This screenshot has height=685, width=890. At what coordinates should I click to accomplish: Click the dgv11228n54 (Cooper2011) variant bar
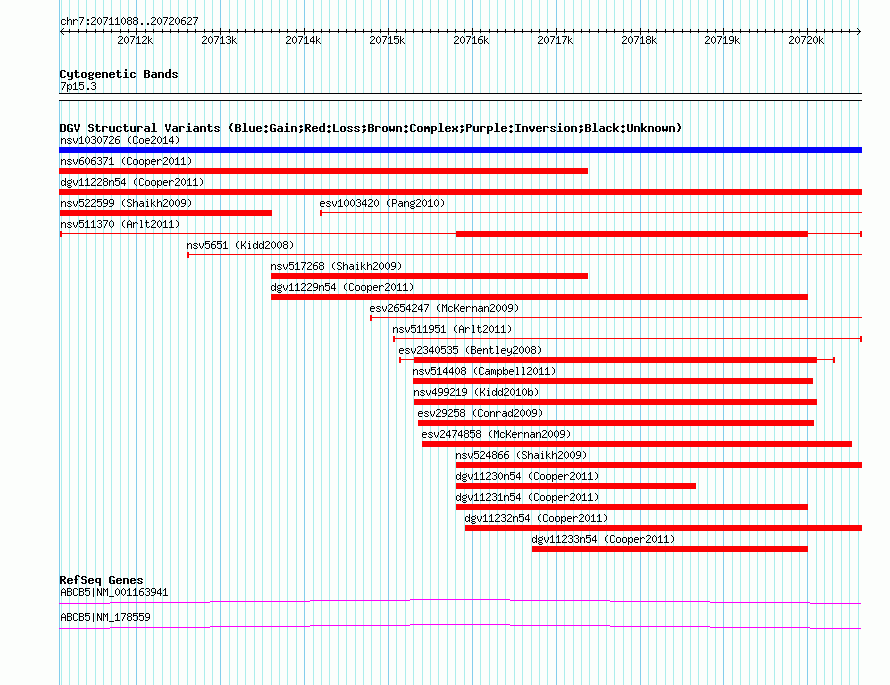(x=460, y=192)
